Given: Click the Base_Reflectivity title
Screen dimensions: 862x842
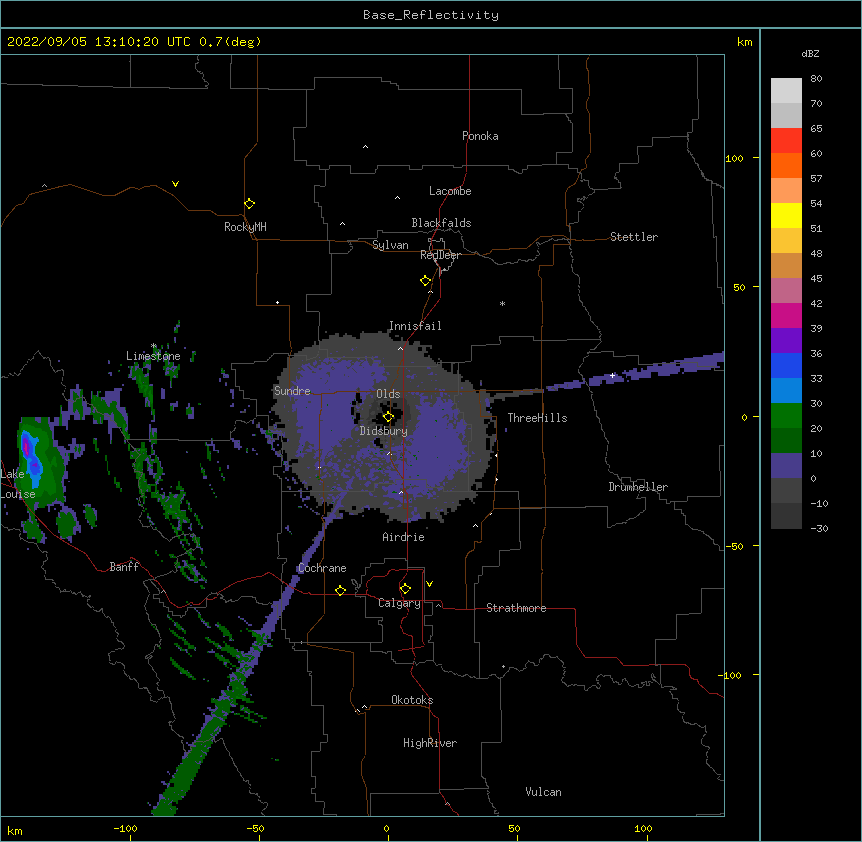Looking at the screenshot, I should point(430,15).
